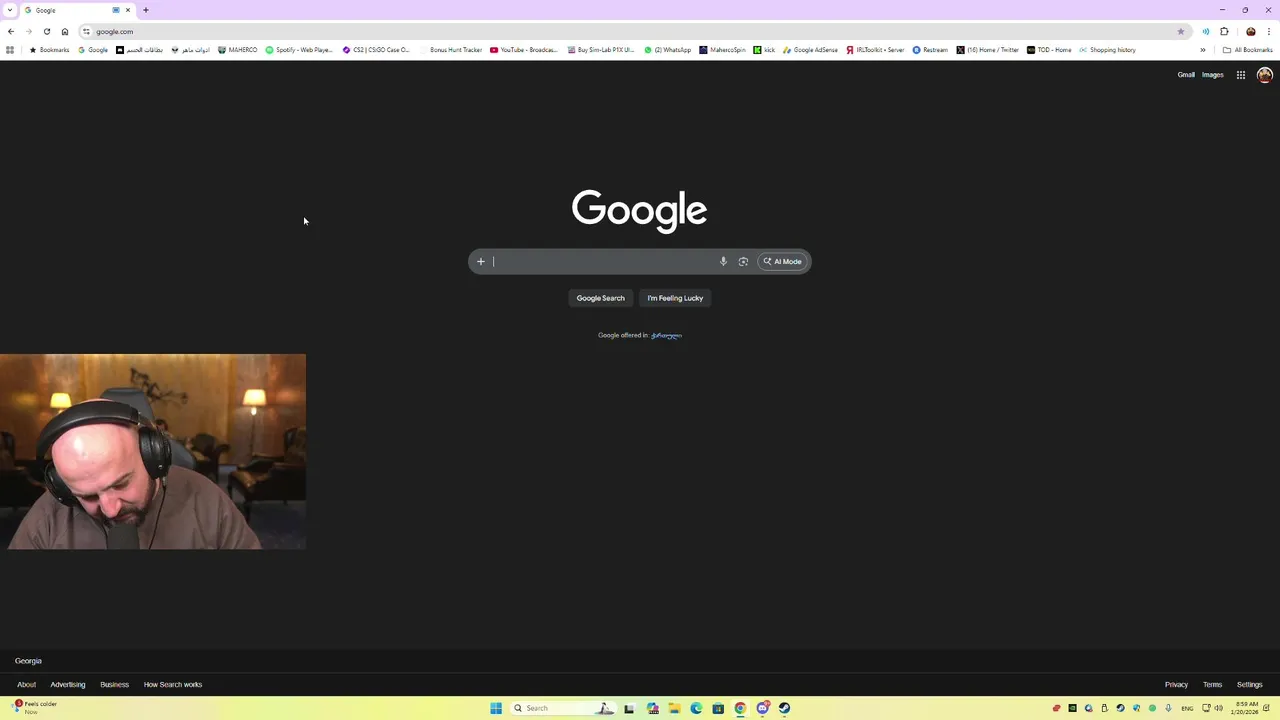Open Spotify Web Player bookmark
Viewport: 1280px width, 720px height.
(x=299, y=50)
